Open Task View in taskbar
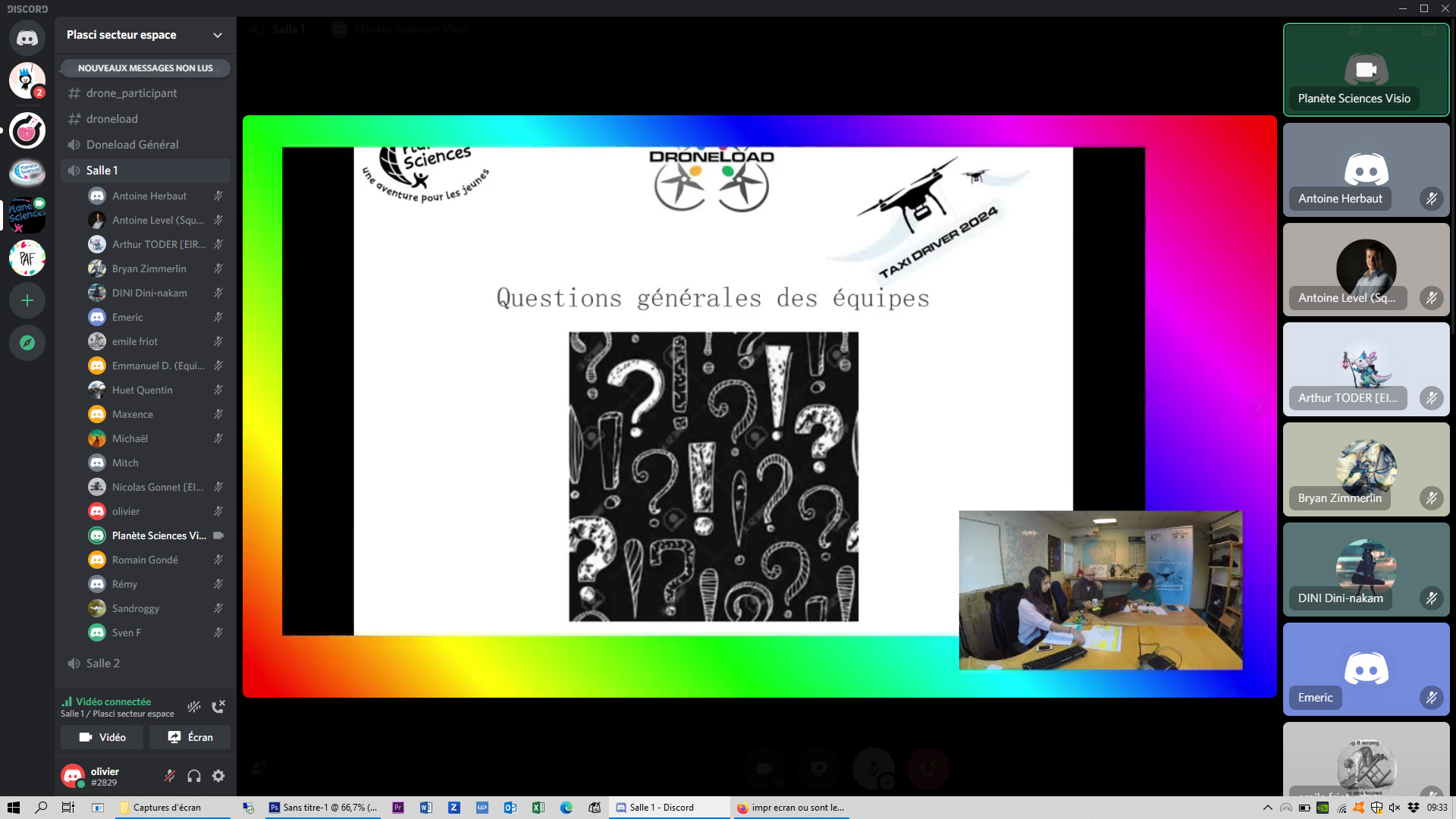Image resolution: width=1456 pixels, height=819 pixels. (x=67, y=808)
